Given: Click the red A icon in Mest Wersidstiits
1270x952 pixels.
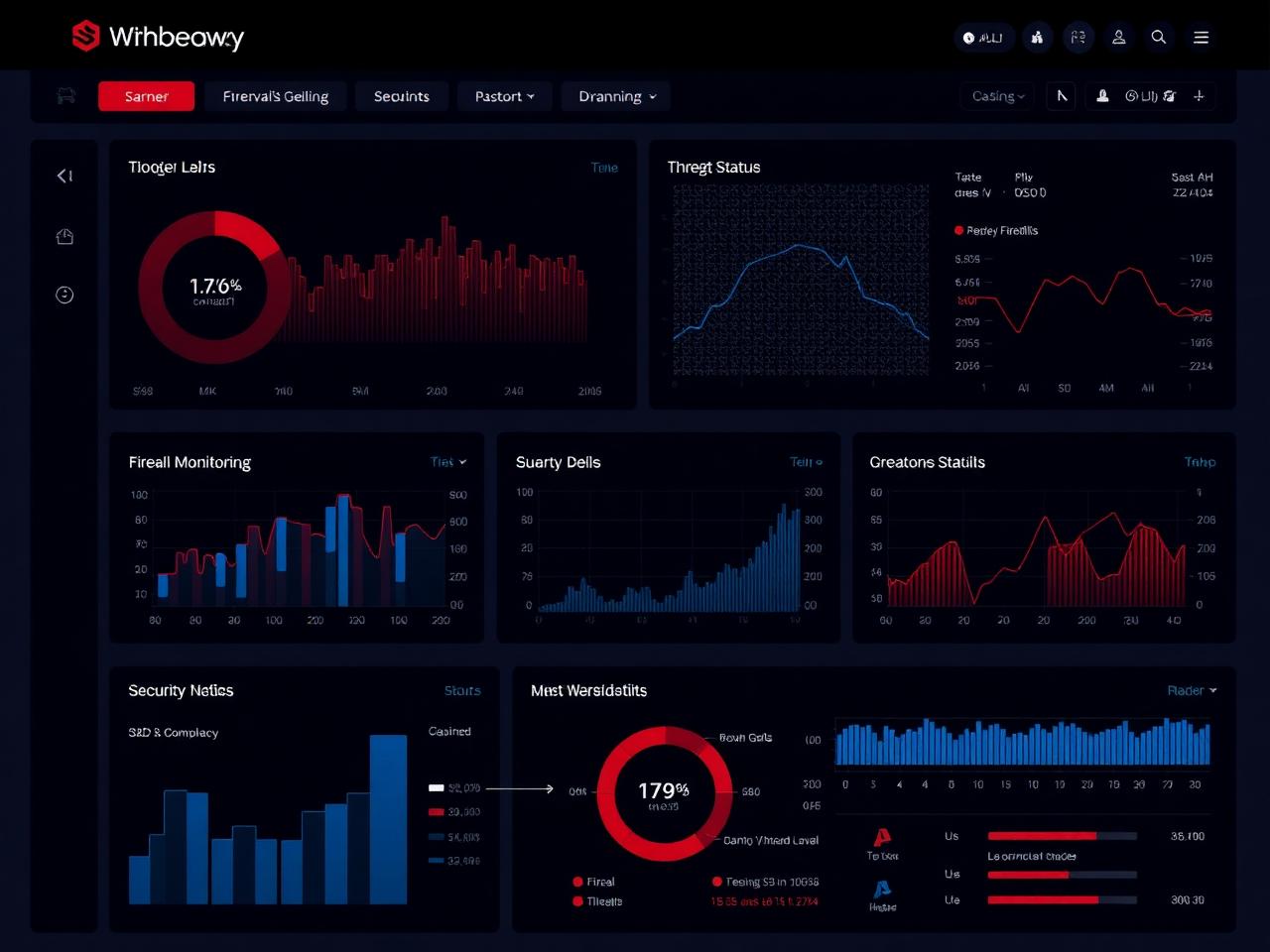Looking at the screenshot, I should [x=881, y=838].
